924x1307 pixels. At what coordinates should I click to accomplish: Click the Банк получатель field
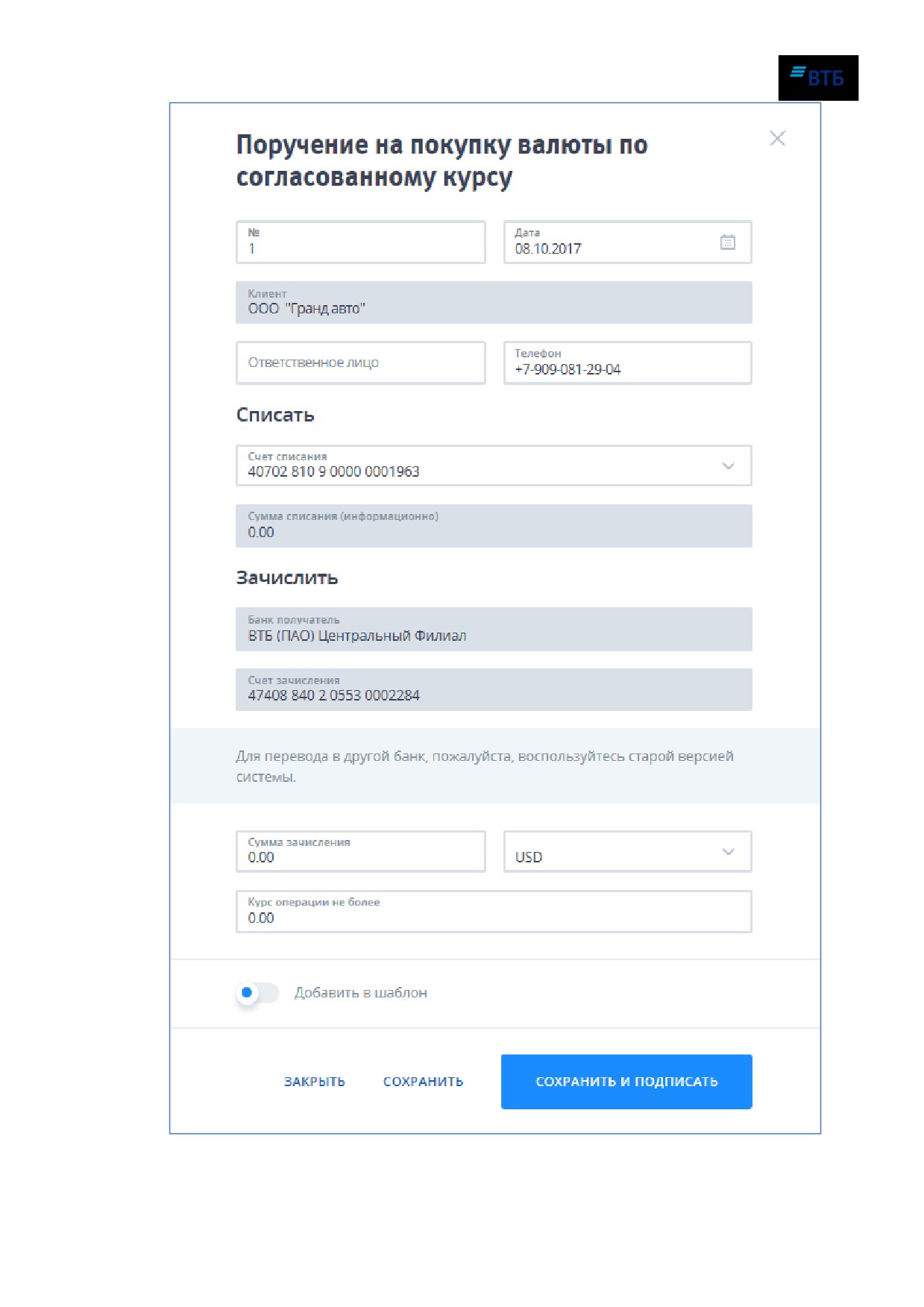(x=494, y=629)
